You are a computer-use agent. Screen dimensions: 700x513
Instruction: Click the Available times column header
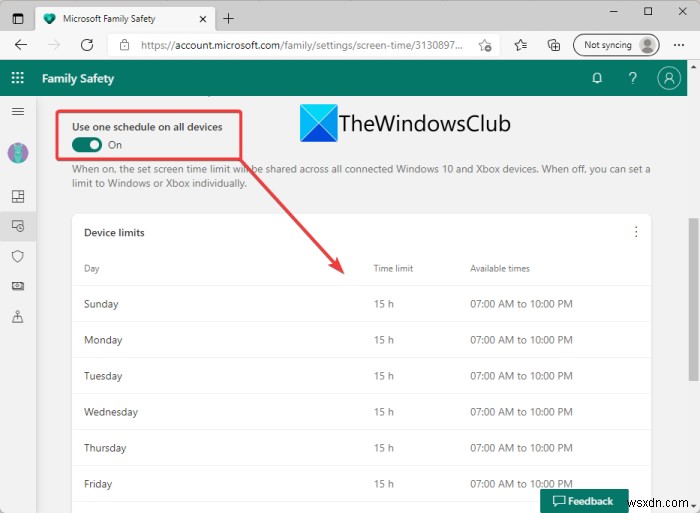tap(500, 268)
